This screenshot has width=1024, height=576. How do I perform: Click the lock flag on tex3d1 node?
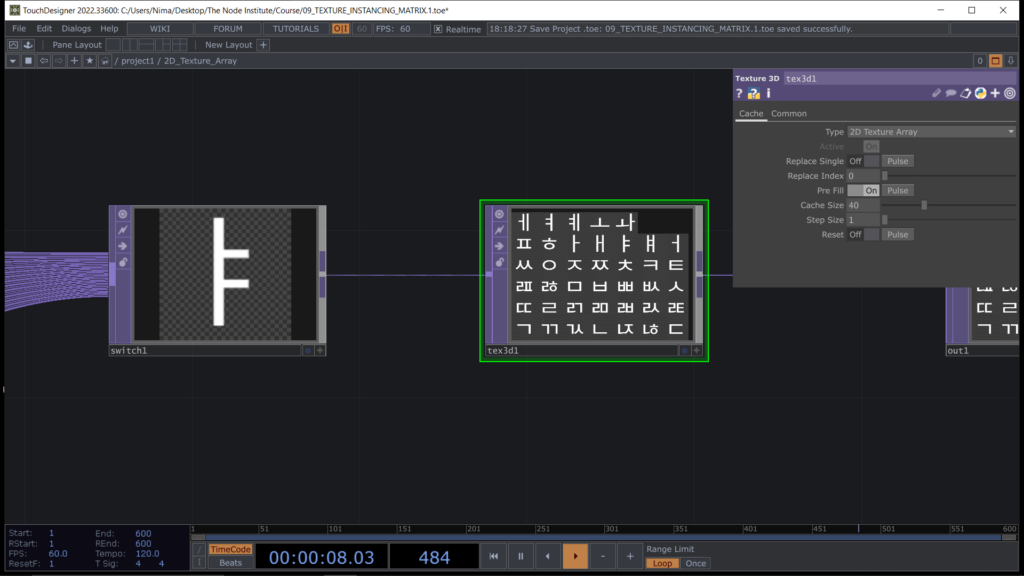pos(500,262)
